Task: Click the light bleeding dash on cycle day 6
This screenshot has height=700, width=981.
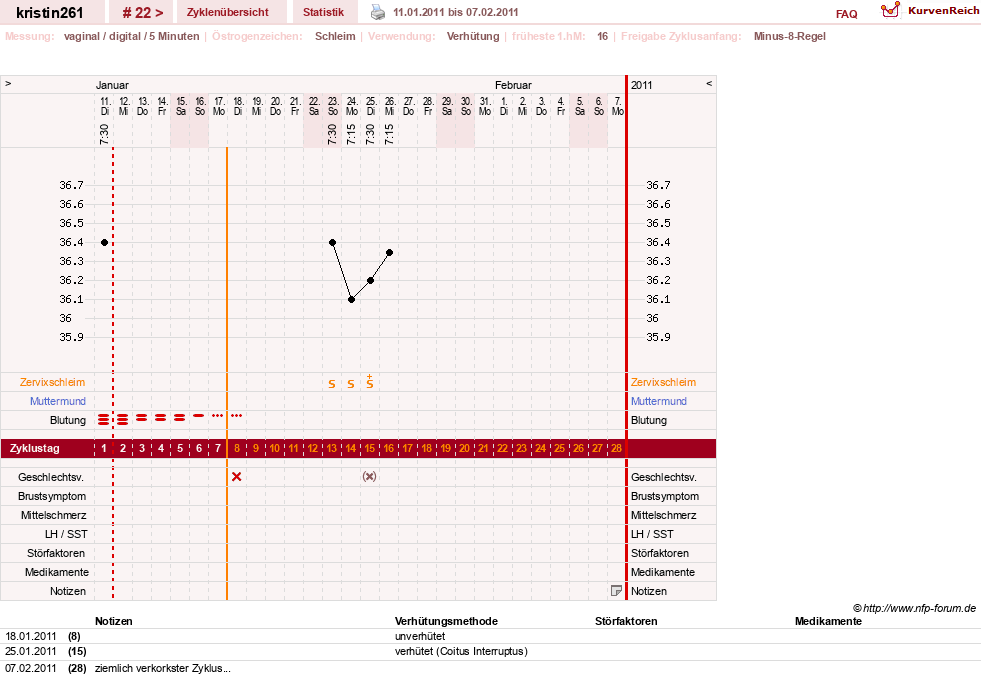Action: pos(198,415)
